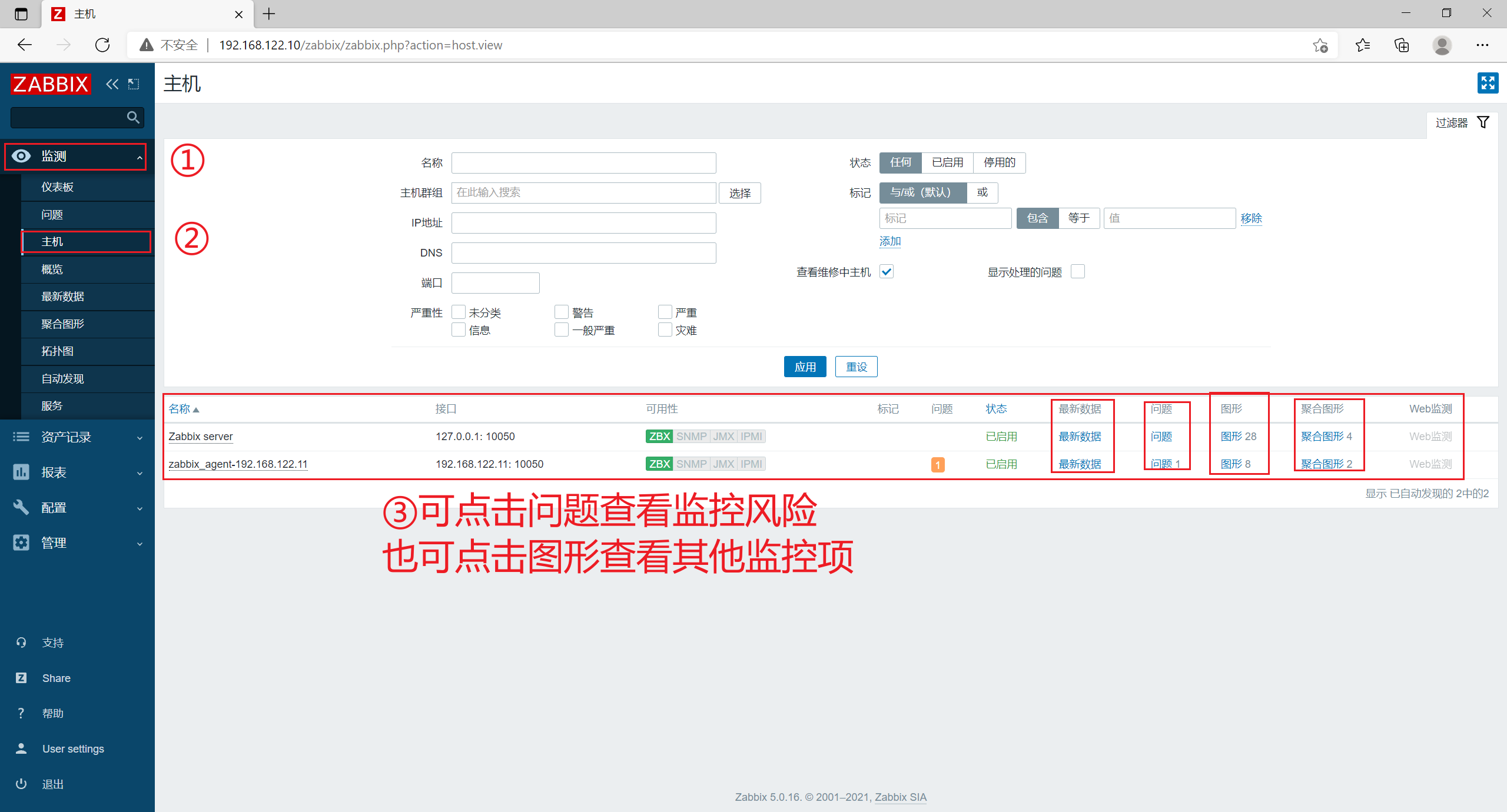Screen dimensions: 1507x812
Task: Click the 应用 apply button
Action: [x=805, y=367]
